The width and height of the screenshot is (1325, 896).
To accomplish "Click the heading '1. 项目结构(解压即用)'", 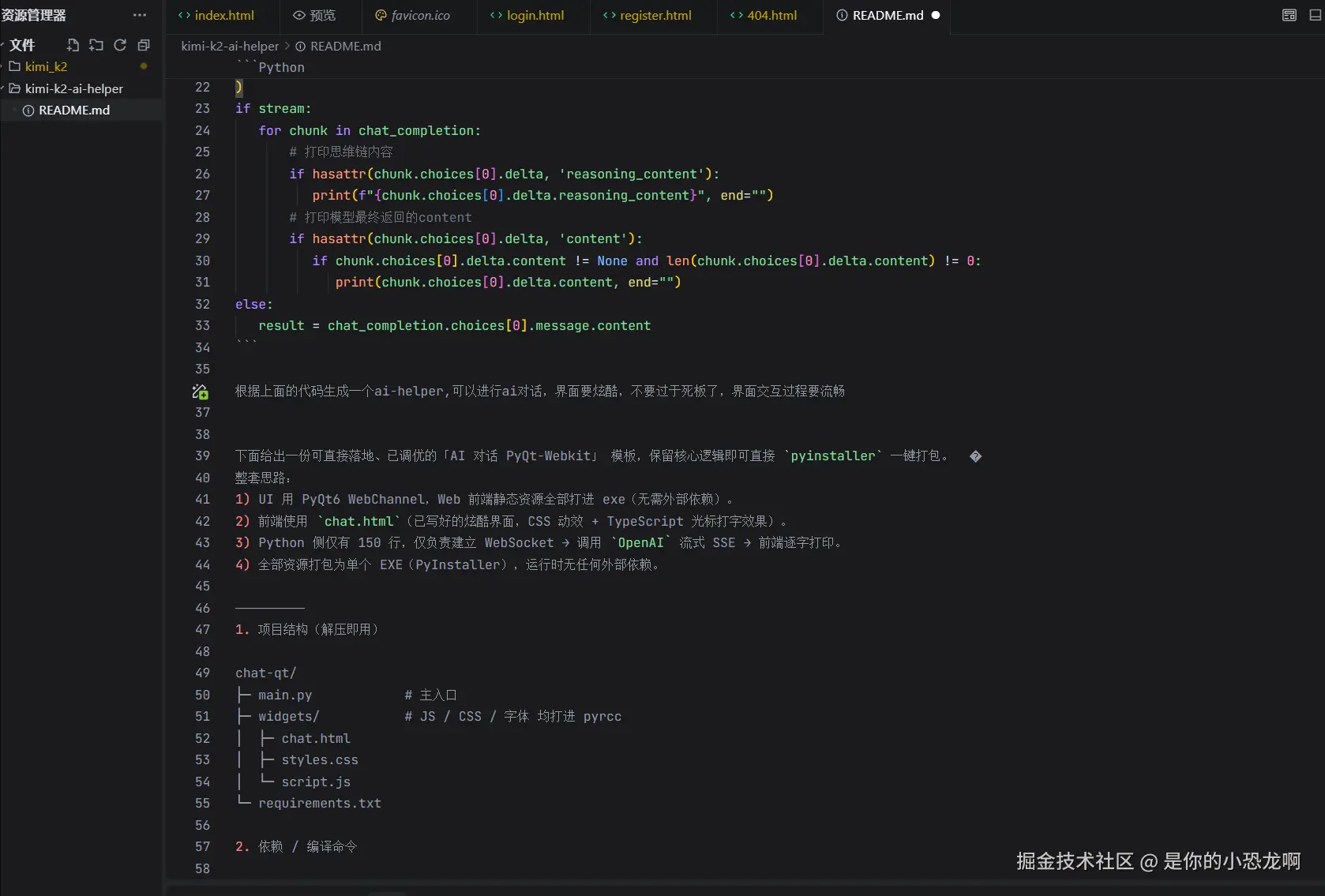I will tap(307, 630).
